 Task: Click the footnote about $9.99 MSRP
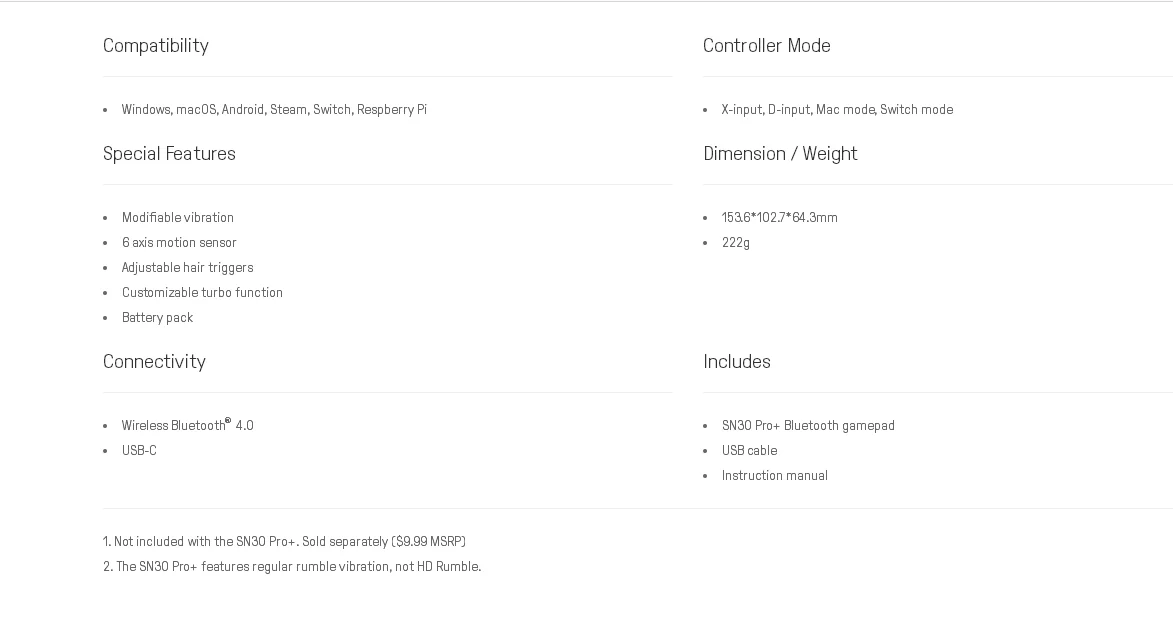[284, 542]
